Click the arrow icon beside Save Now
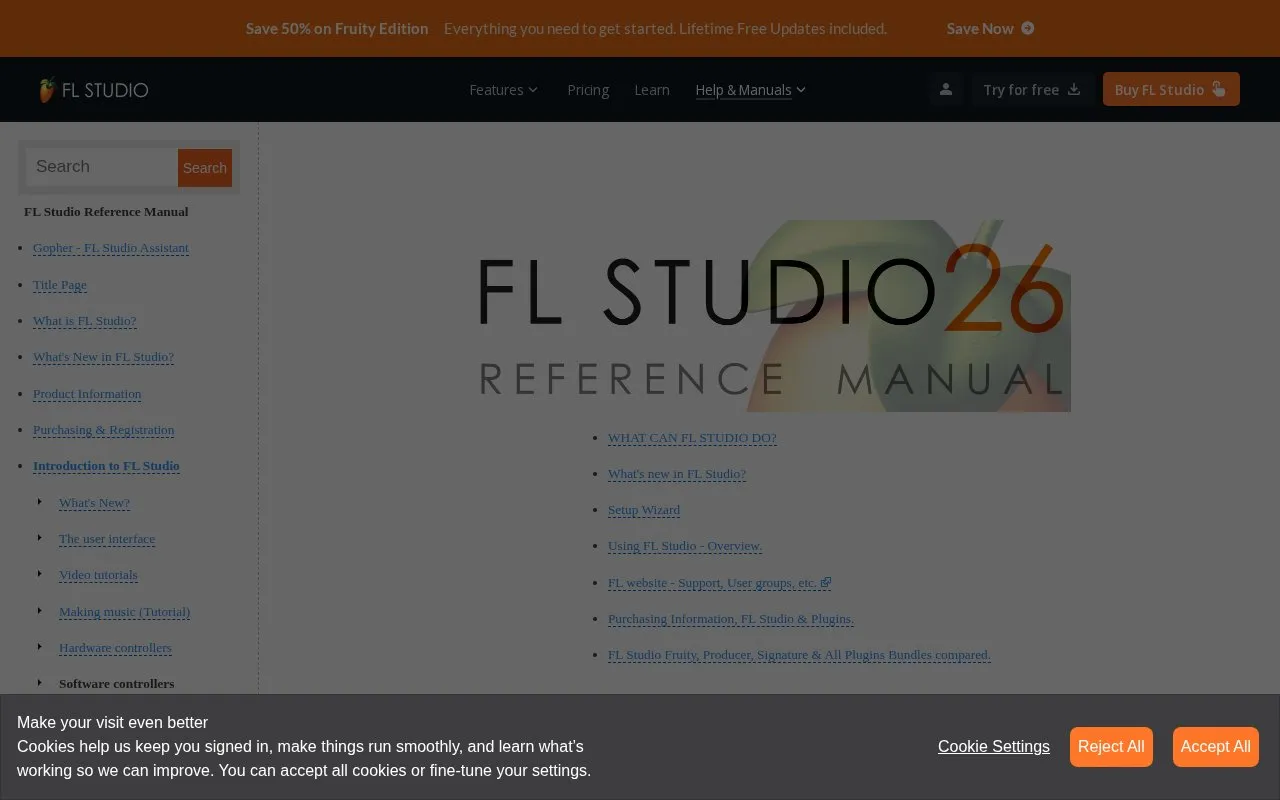The width and height of the screenshot is (1280, 800). pos(1028,28)
